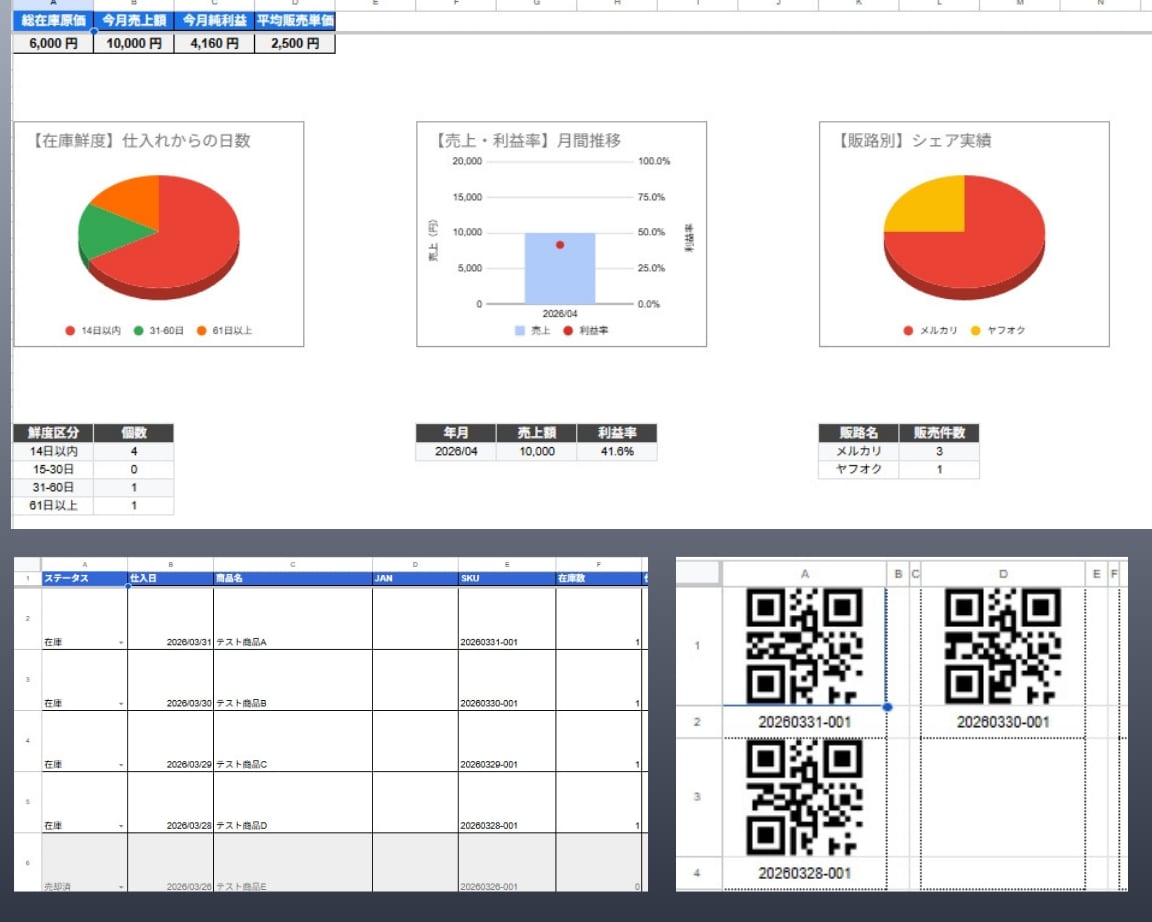
Task: Click the yellow ヤフオク legend marker
Action: [x=976, y=331]
